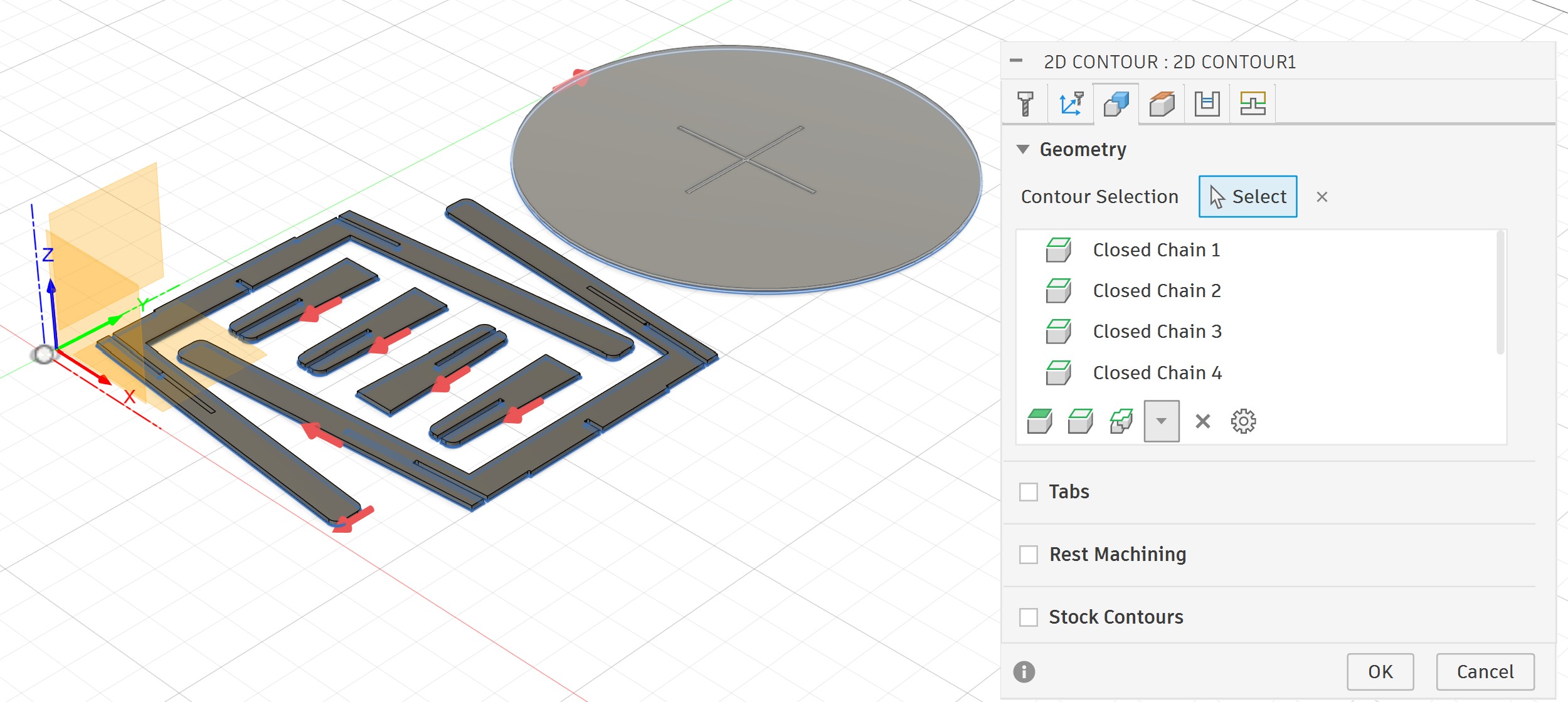Enable the Rest Machining checkbox
Viewport: 1568px width, 702px height.
point(1029,555)
